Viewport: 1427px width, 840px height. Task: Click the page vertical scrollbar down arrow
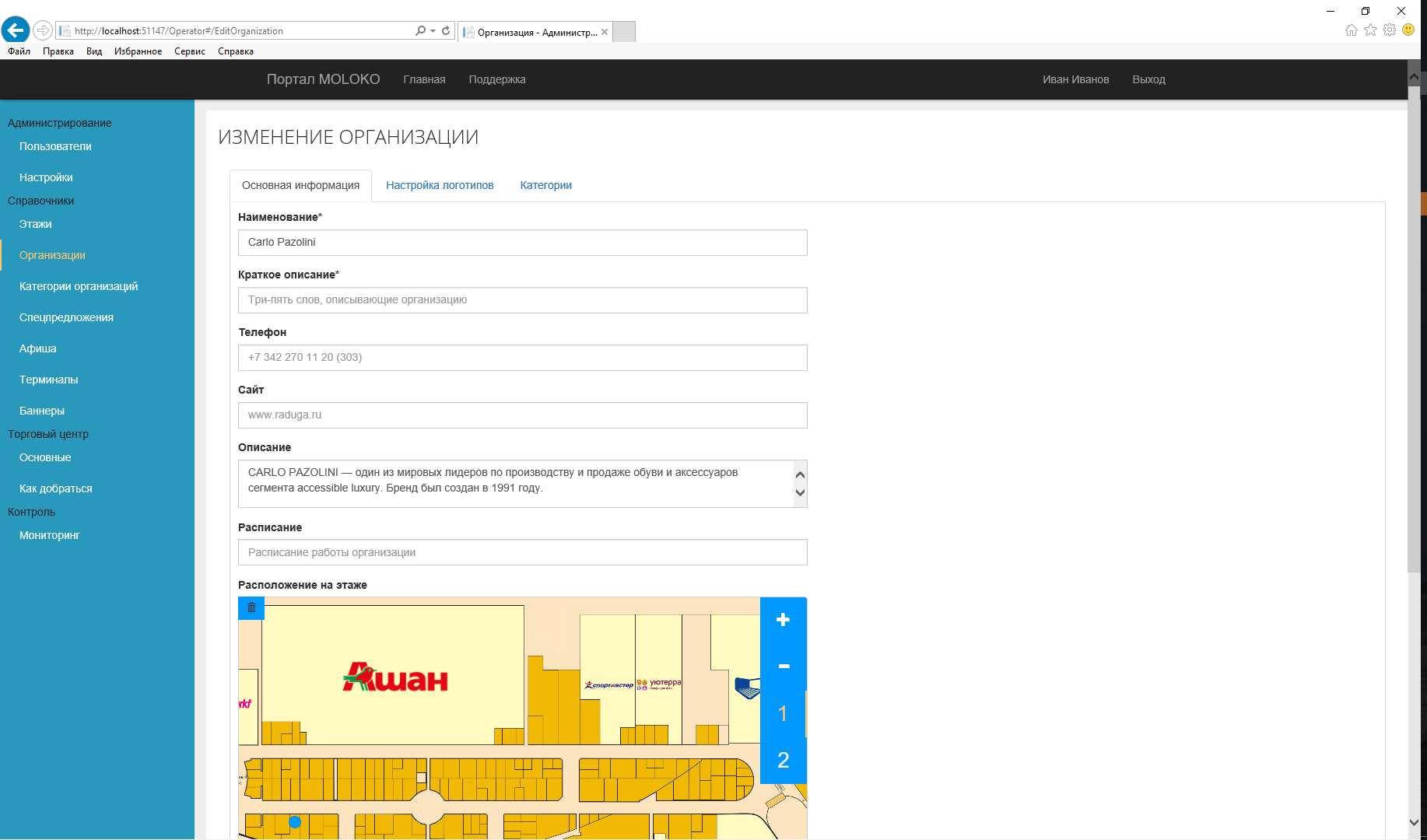pyautogui.click(x=1414, y=822)
